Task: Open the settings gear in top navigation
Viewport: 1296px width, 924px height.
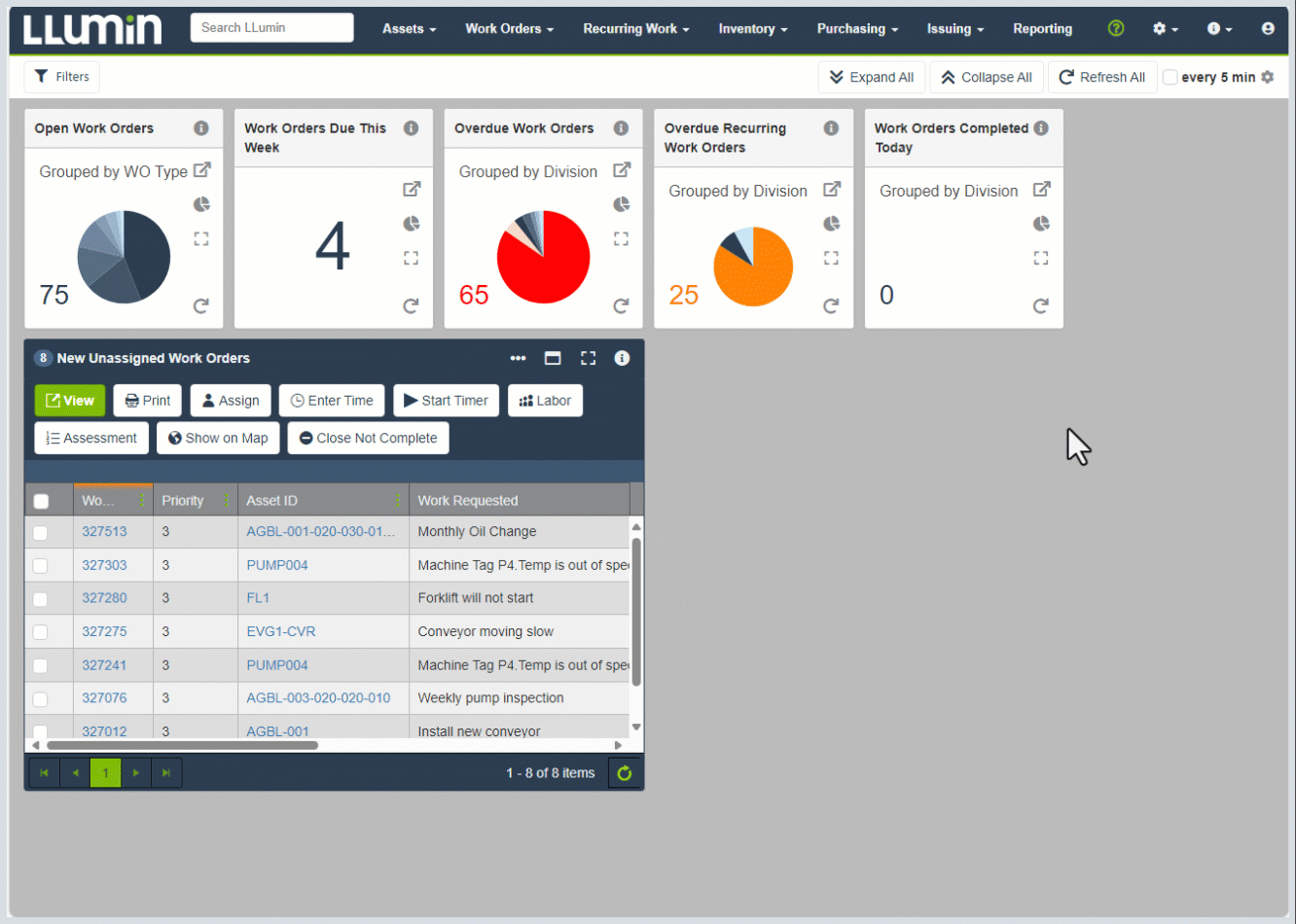Action: pos(1161,28)
